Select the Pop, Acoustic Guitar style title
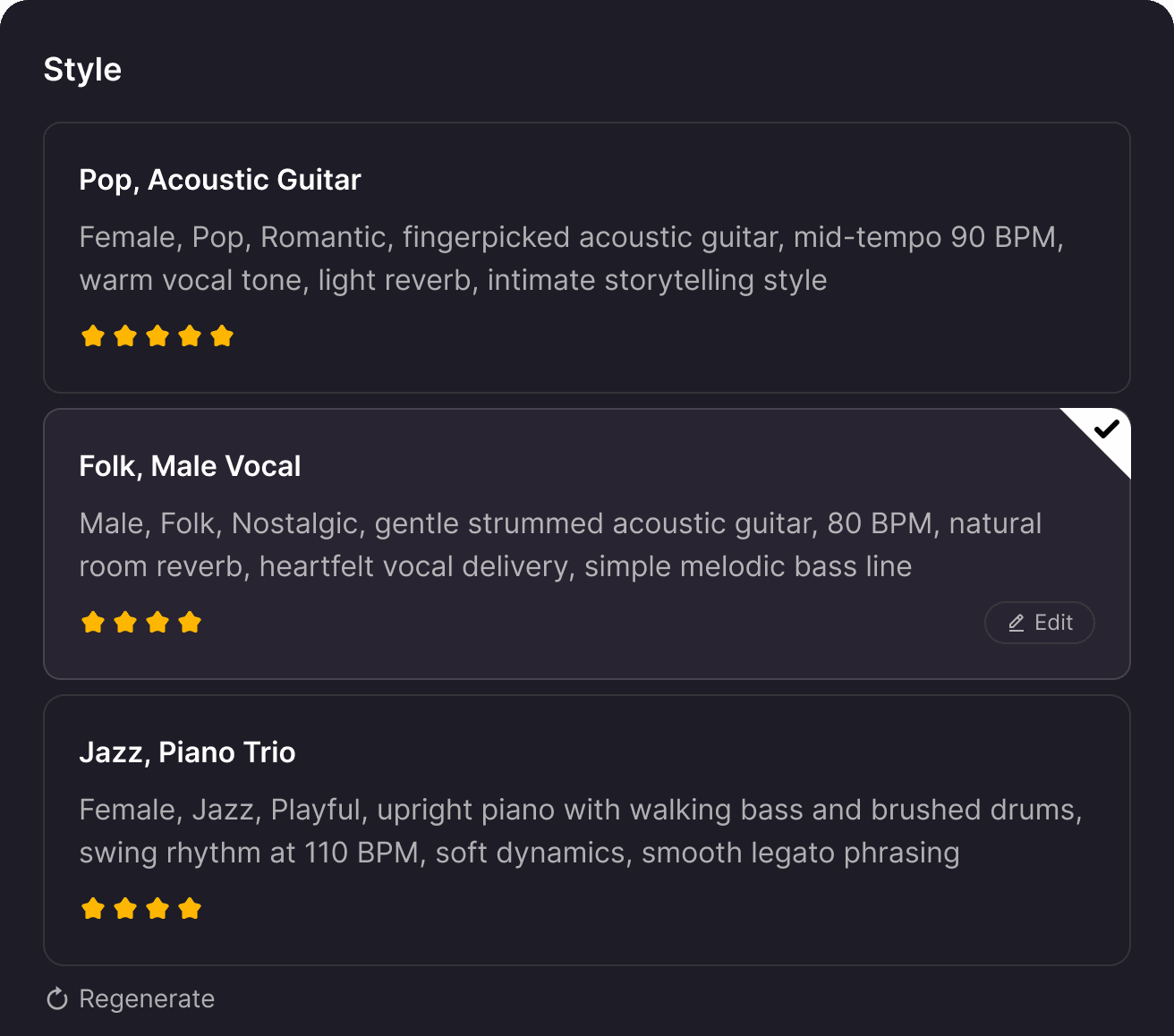The image size is (1174, 1036). tap(220, 180)
